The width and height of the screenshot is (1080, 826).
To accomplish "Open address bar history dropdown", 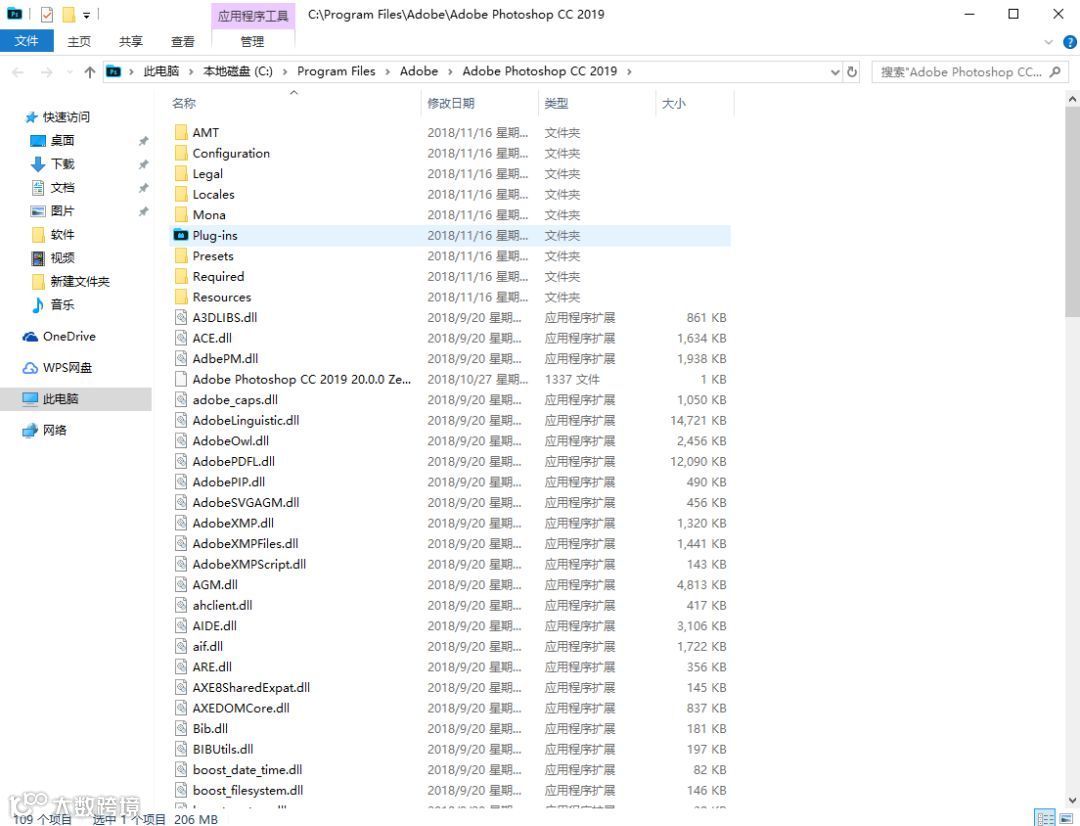I will (835, 72).
